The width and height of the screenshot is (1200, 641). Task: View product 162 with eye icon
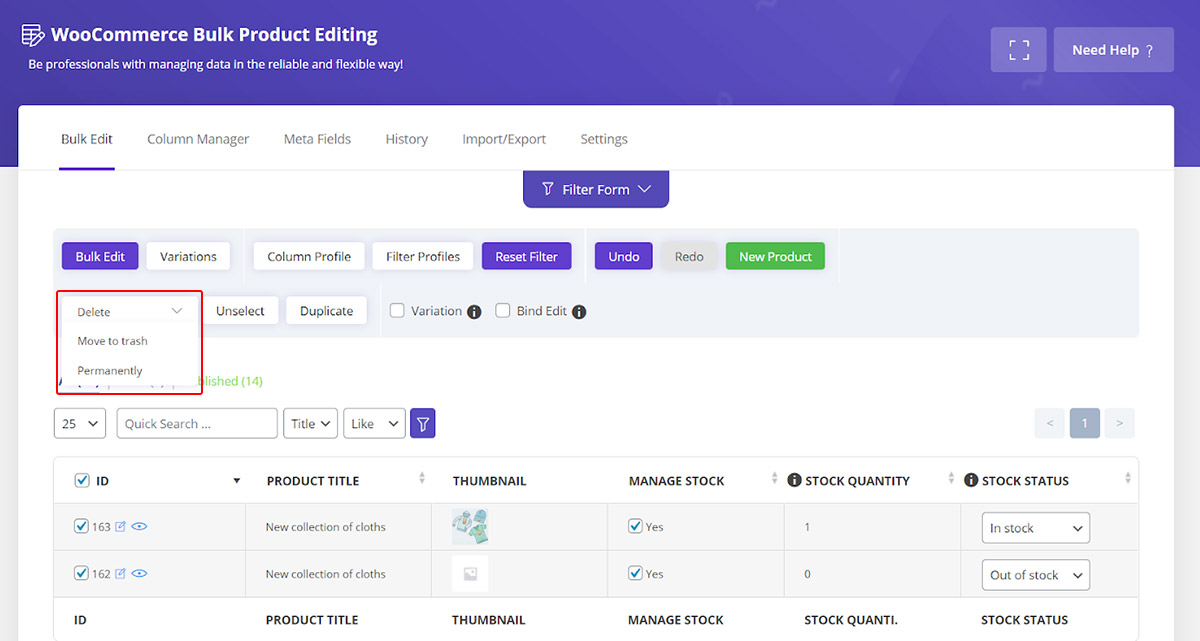pyautogui.click(x=139, y=574)
